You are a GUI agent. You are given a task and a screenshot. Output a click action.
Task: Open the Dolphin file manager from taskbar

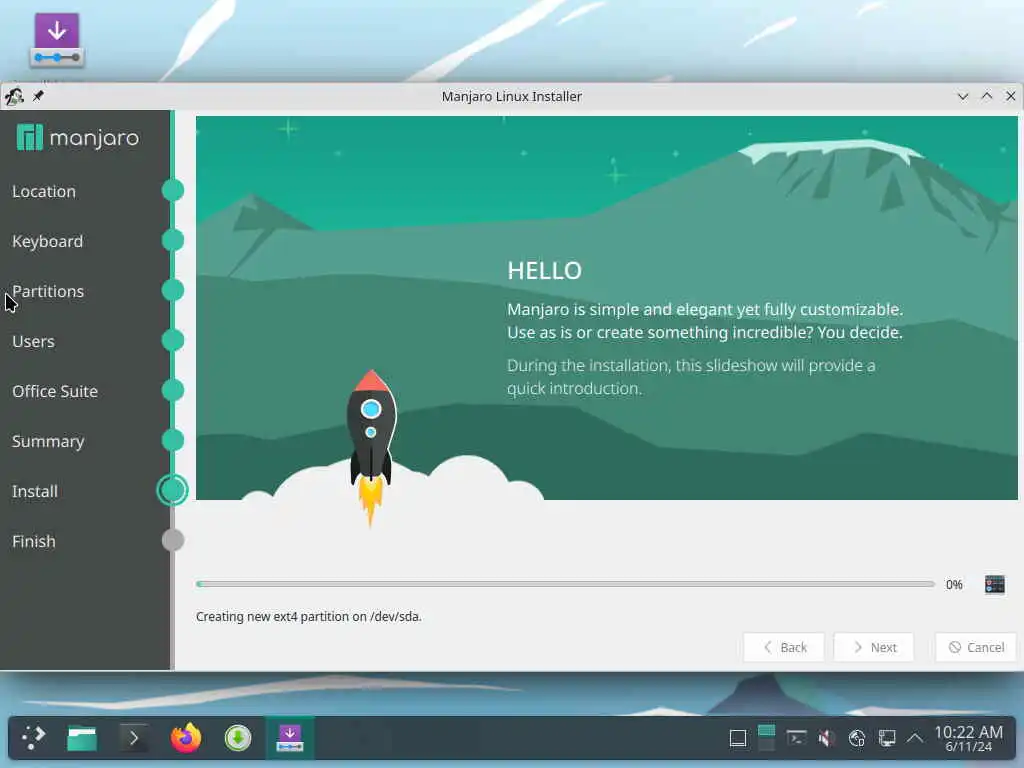(82, 739)
